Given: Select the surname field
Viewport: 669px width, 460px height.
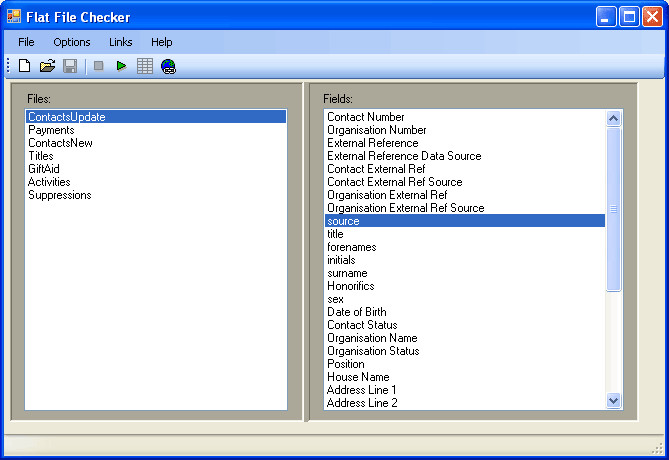Looking at the screenshot, I should (x=465, y=273).
